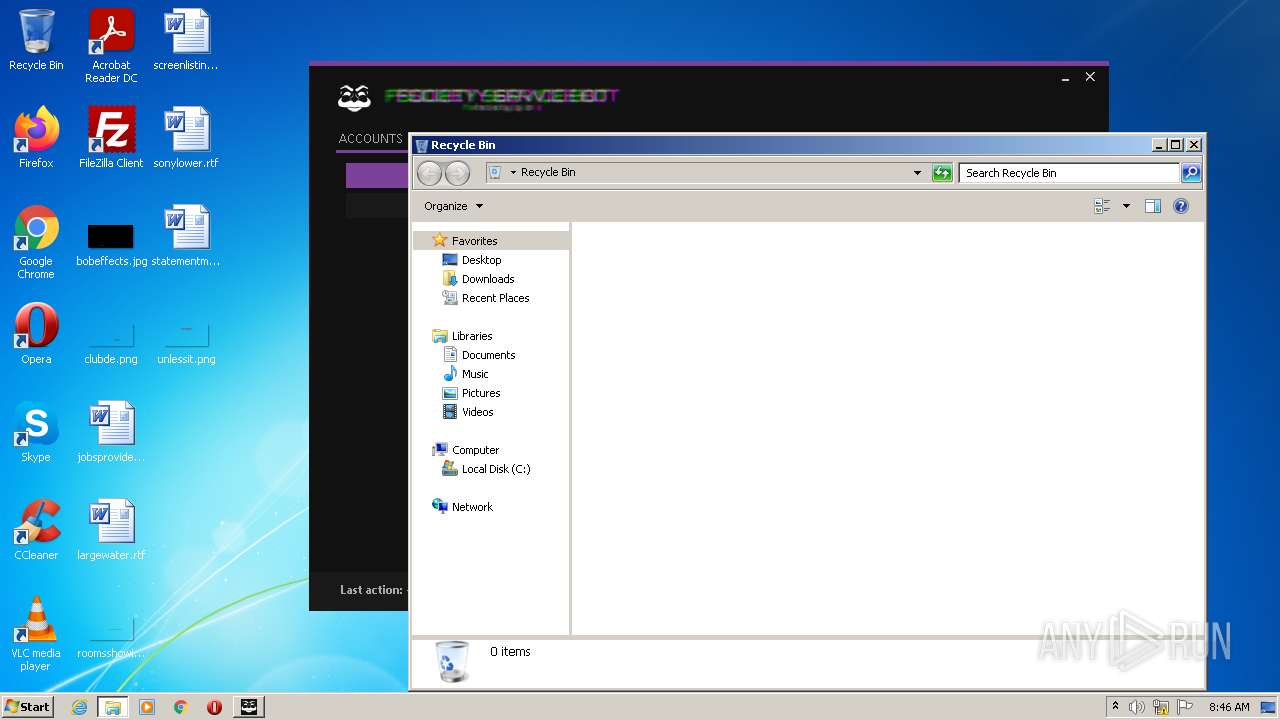Click Change your view icon

(x=1102, y=206)
